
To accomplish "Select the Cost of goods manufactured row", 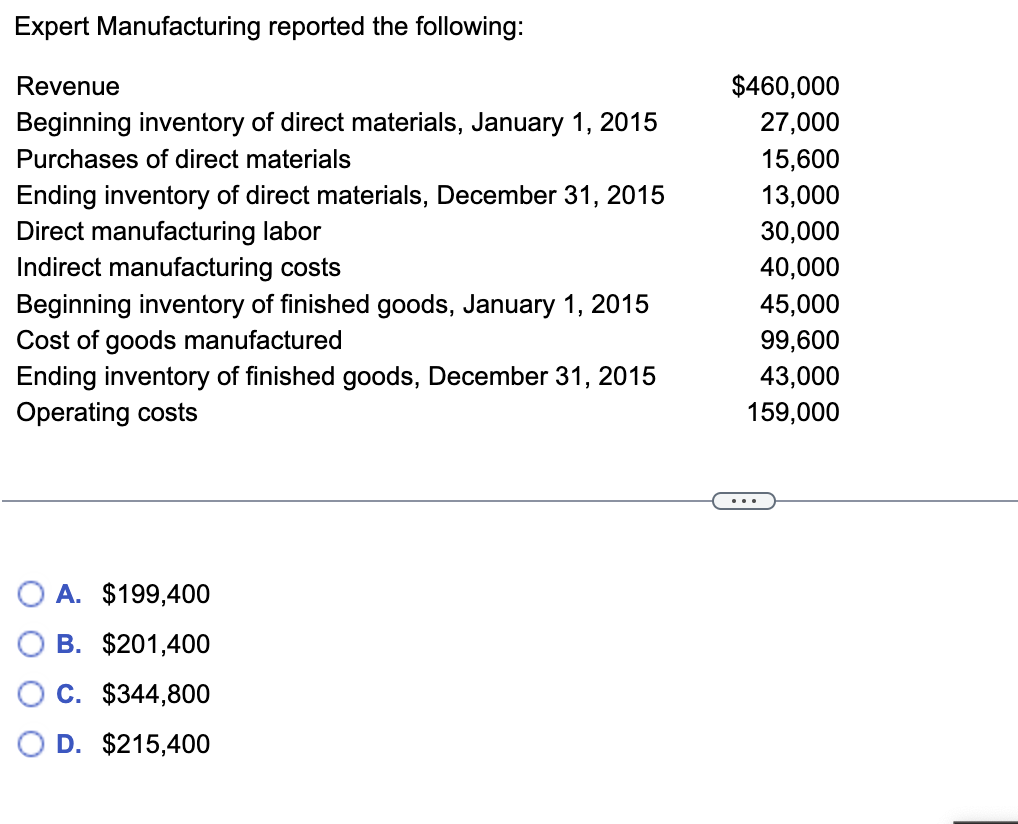I will [180, 340].
